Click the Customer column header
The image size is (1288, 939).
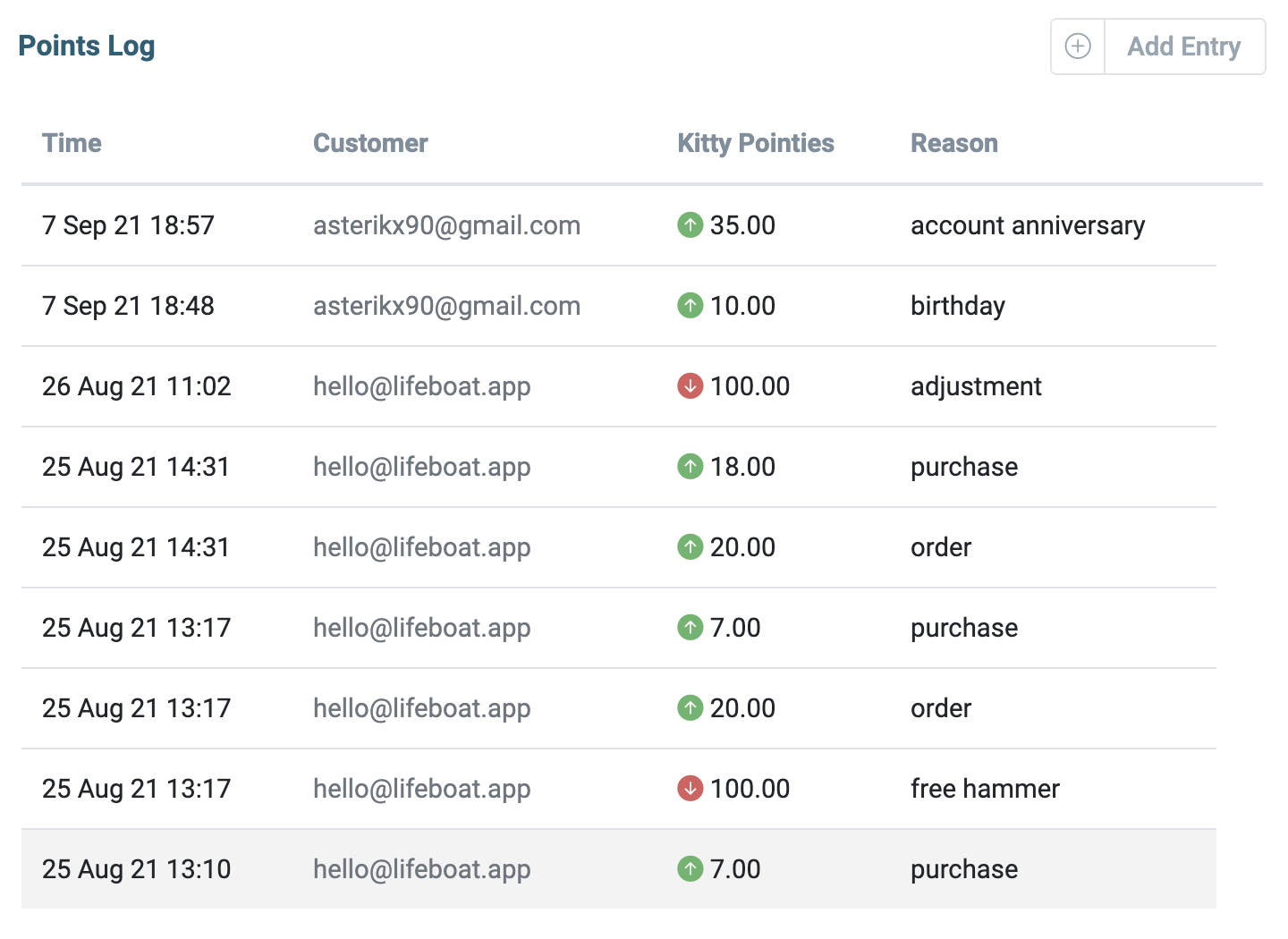click(370, 143)
